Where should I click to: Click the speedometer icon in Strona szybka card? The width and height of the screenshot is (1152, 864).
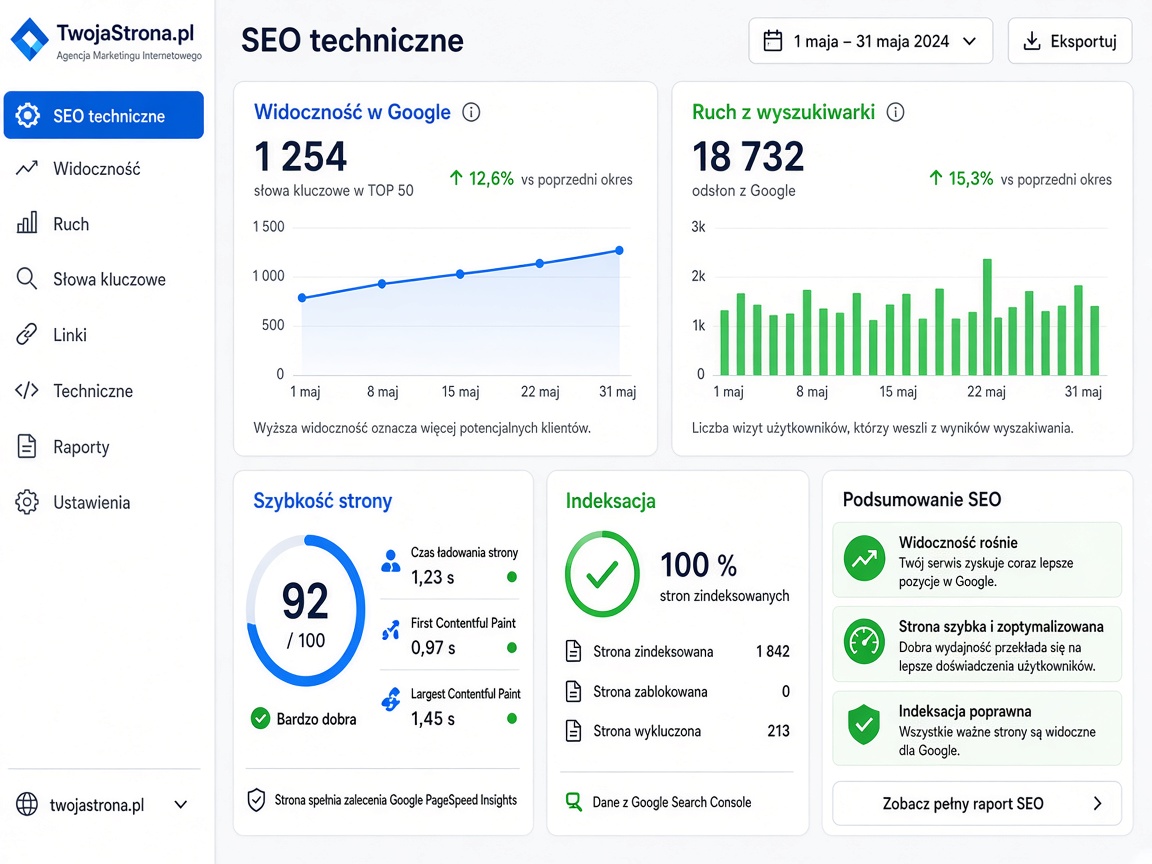[x=864, y=643]
